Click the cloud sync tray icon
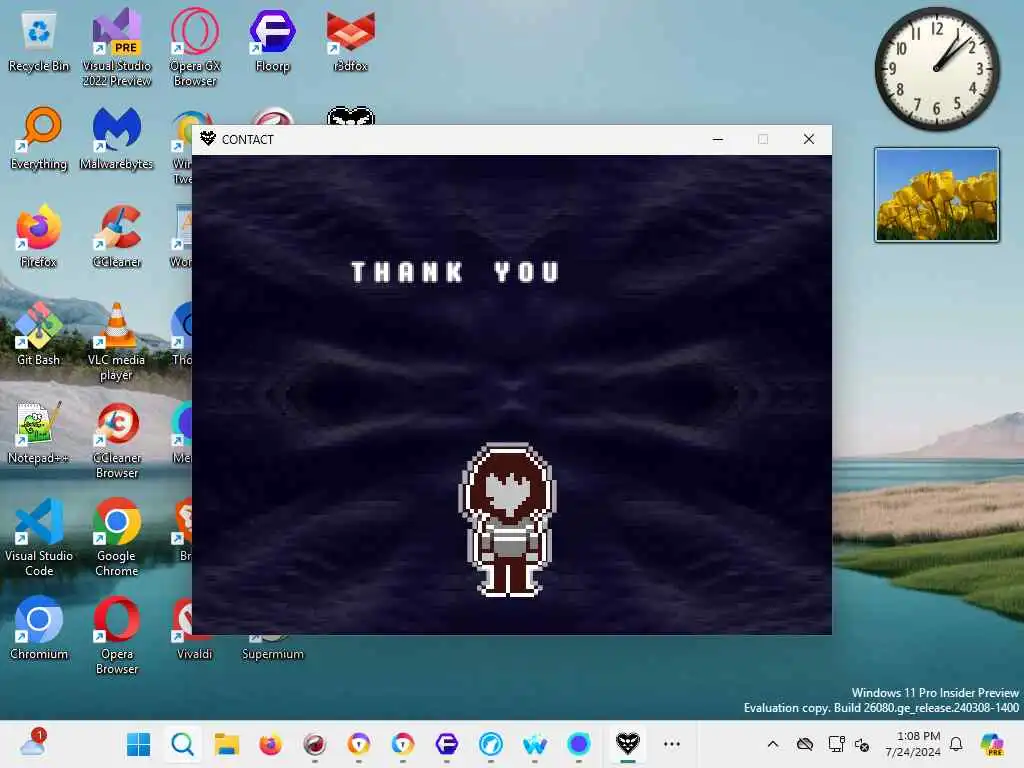This screenshot has width=1024, height=768. pyautogui.click(x=805, y=744)
